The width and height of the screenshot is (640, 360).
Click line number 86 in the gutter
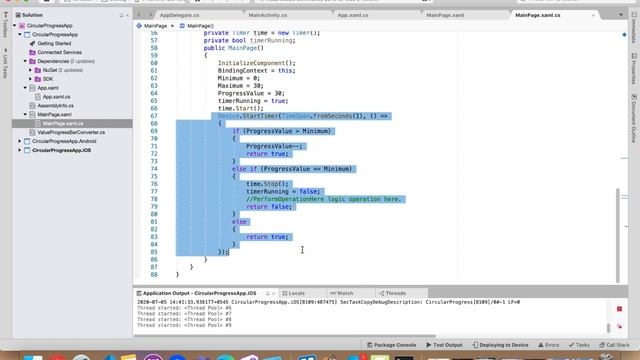[x=154, y=259]
